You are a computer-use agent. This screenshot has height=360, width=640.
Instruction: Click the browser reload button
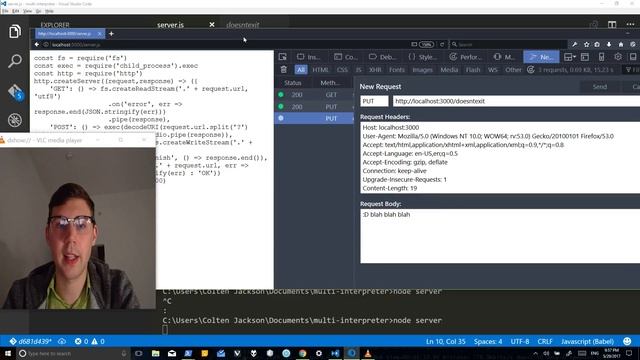(x=442, y=44)
